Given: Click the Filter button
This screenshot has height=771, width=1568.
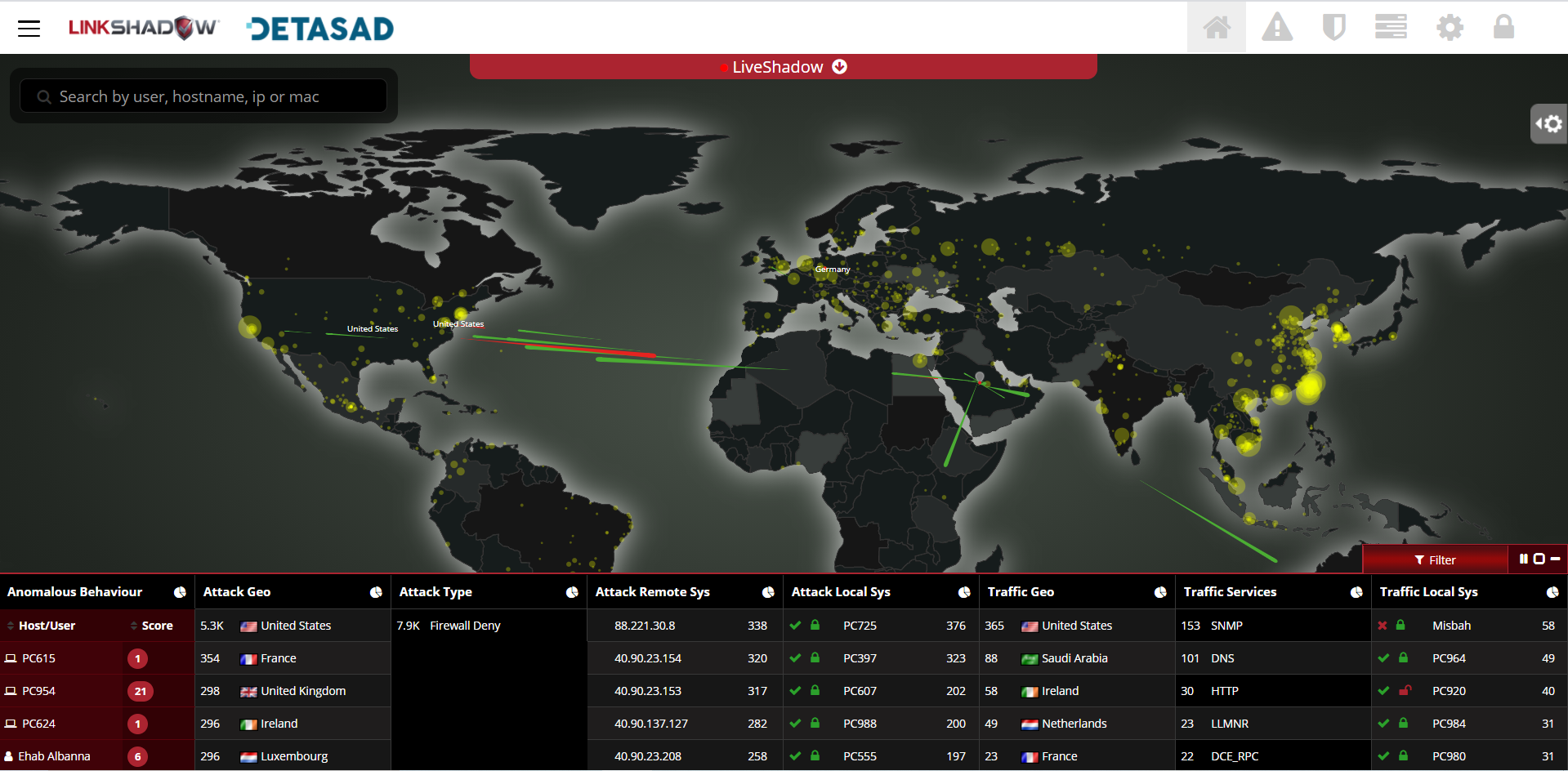Looking at the screenshot, I should pos(1435,559).
